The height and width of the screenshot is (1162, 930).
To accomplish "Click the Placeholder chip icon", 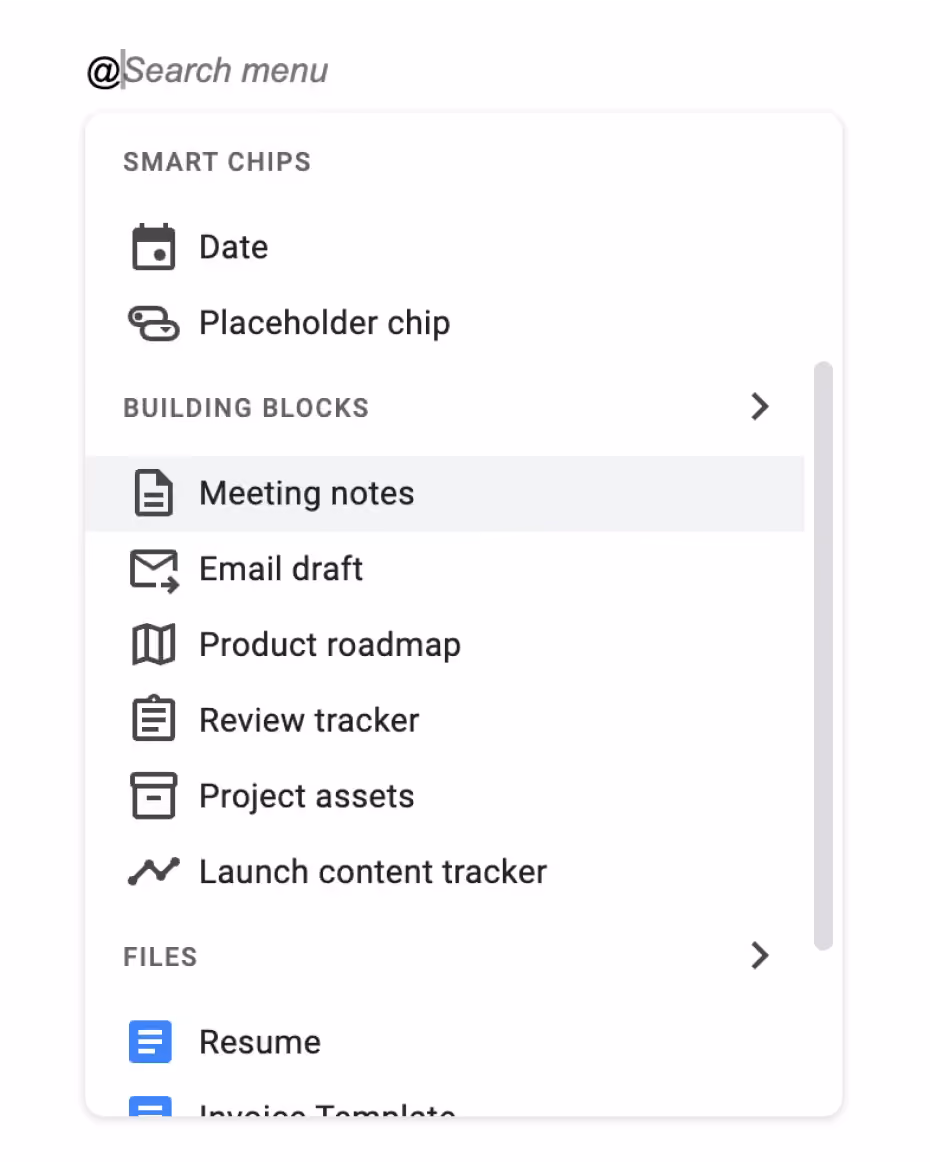I will (x=153, y=323).
